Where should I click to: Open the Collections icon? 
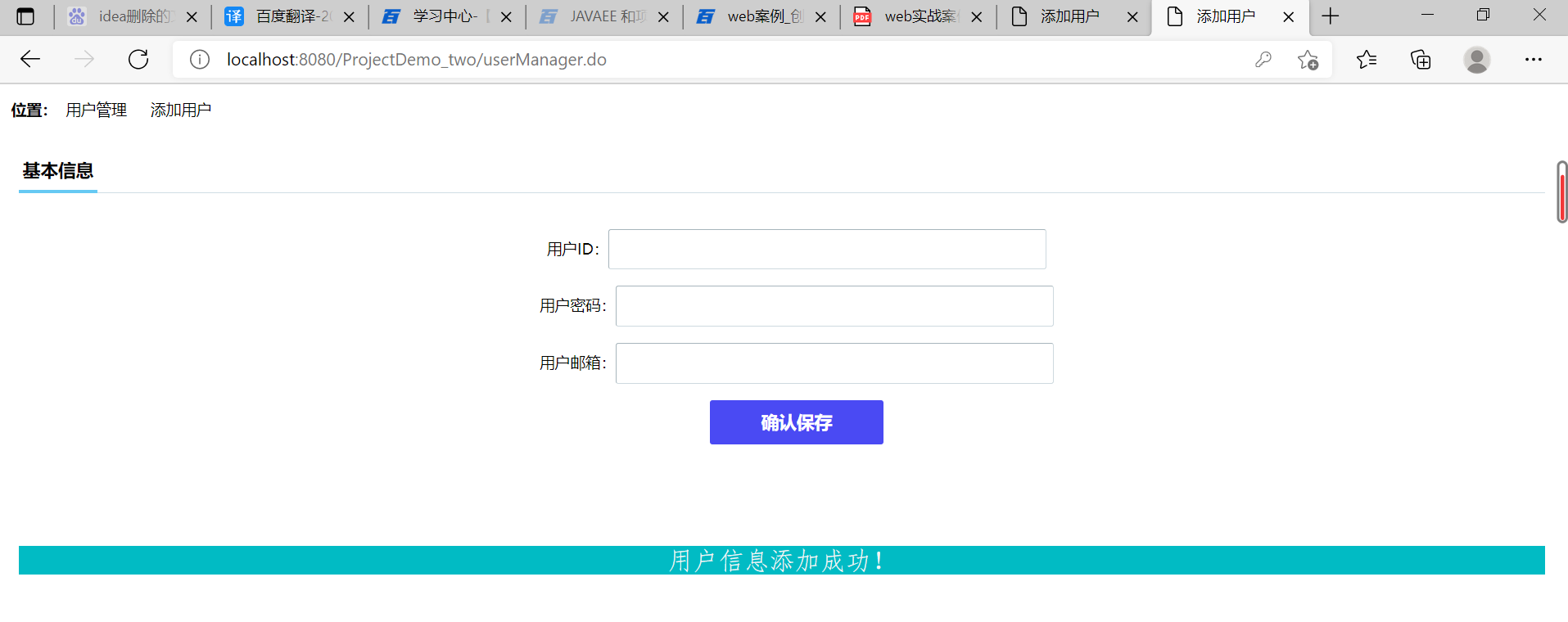[1421, 59]
